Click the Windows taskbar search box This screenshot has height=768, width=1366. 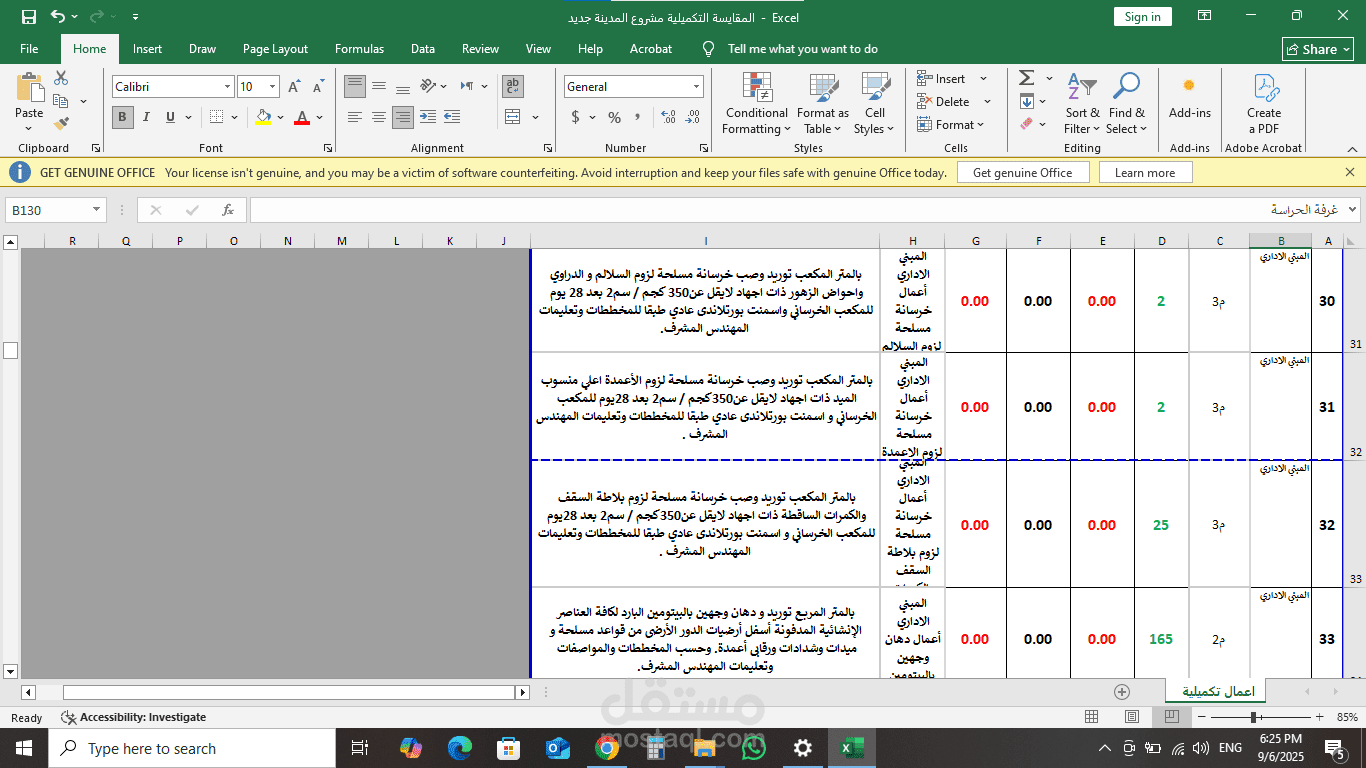coord(192,748)
